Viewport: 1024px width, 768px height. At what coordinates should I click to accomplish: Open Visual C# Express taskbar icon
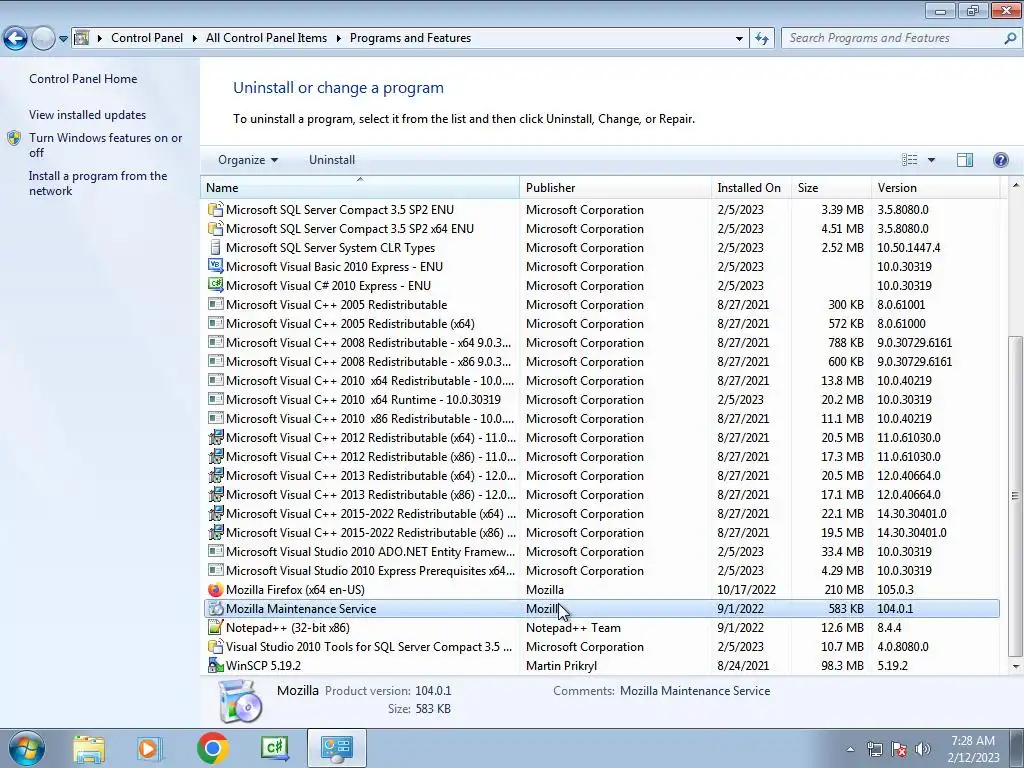(274, 748)
